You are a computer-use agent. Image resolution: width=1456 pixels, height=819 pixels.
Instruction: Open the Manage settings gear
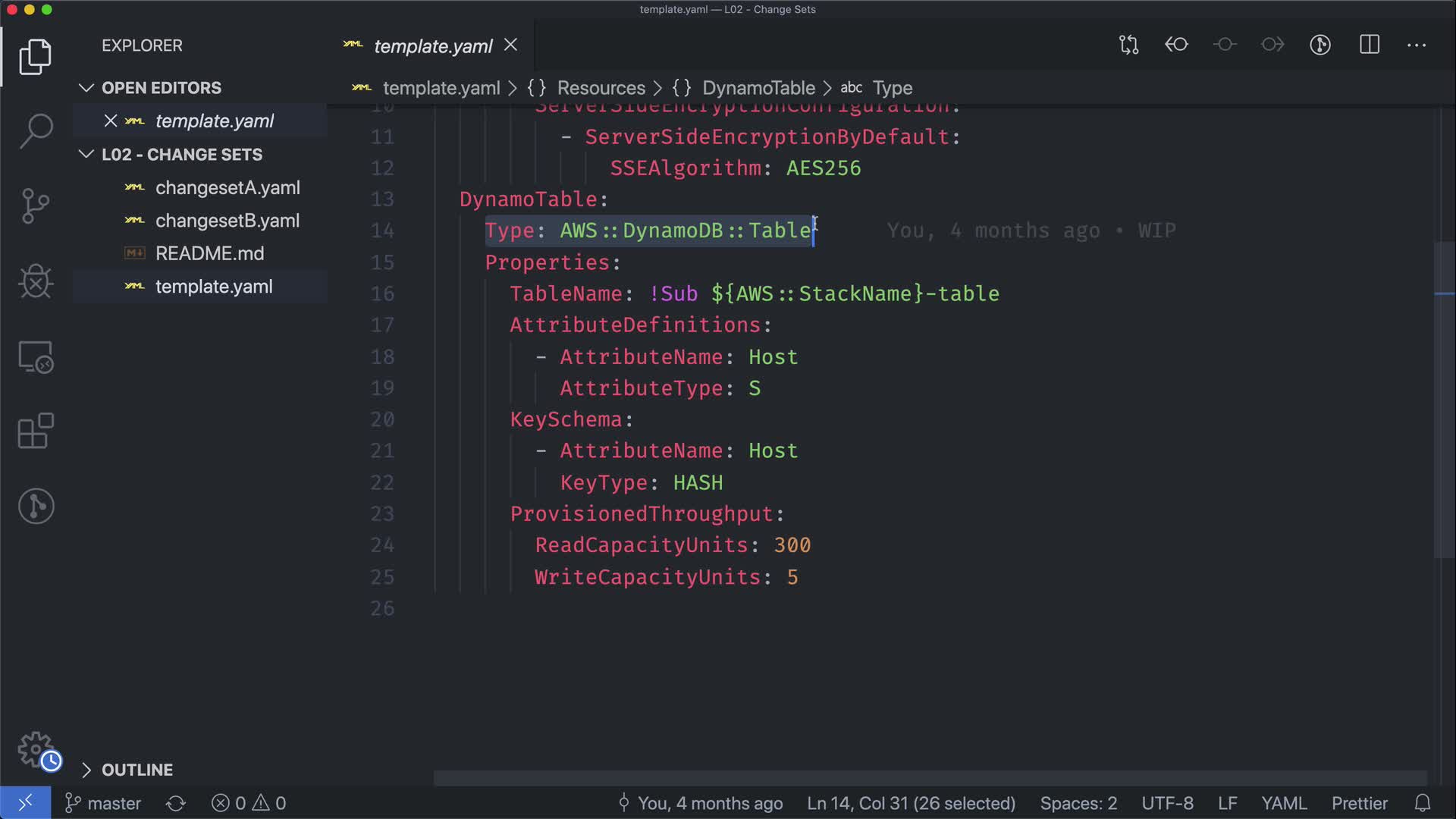[x=36, y=749]
